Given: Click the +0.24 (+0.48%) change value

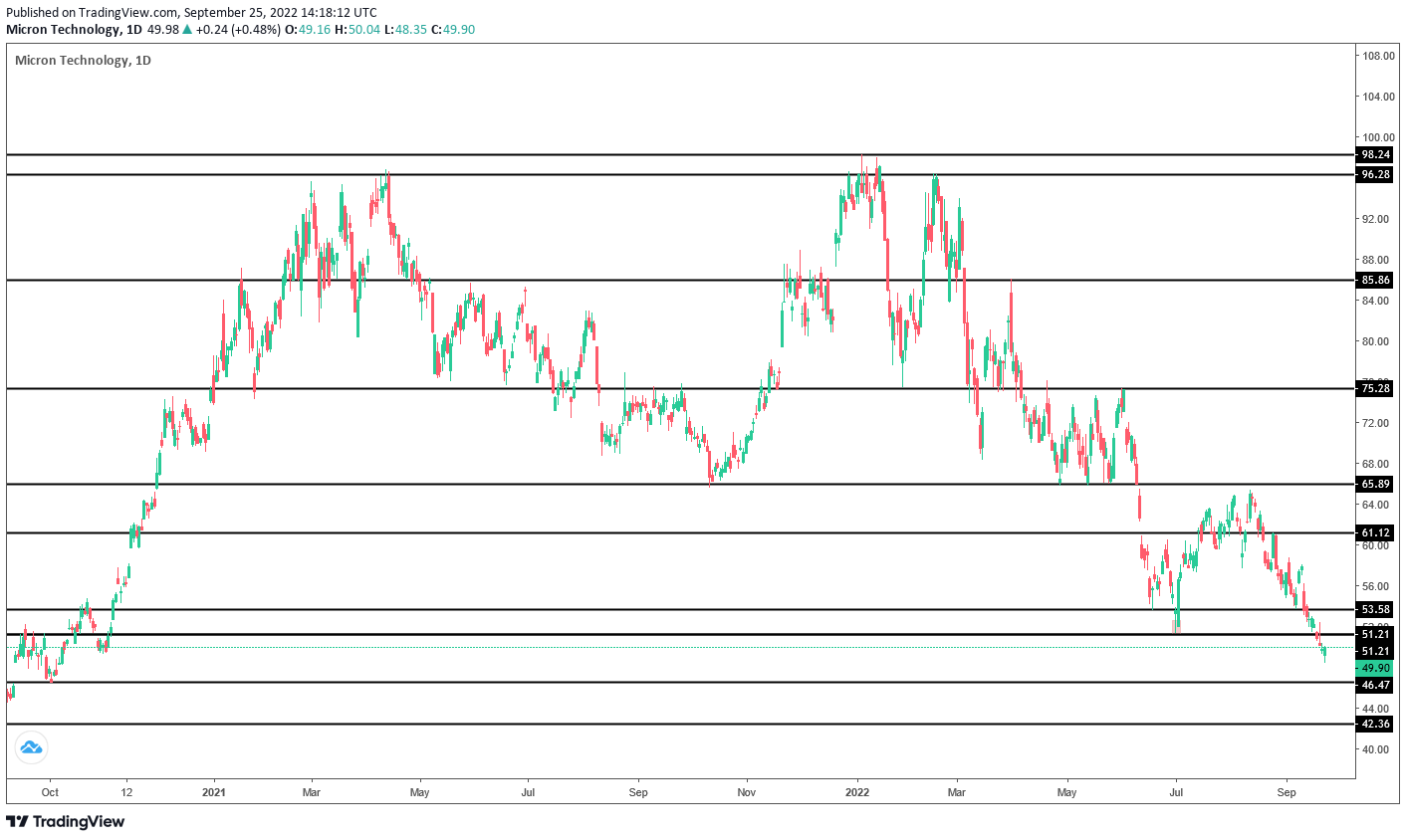Looking at the screenshot, I should (x=238, y=29).
